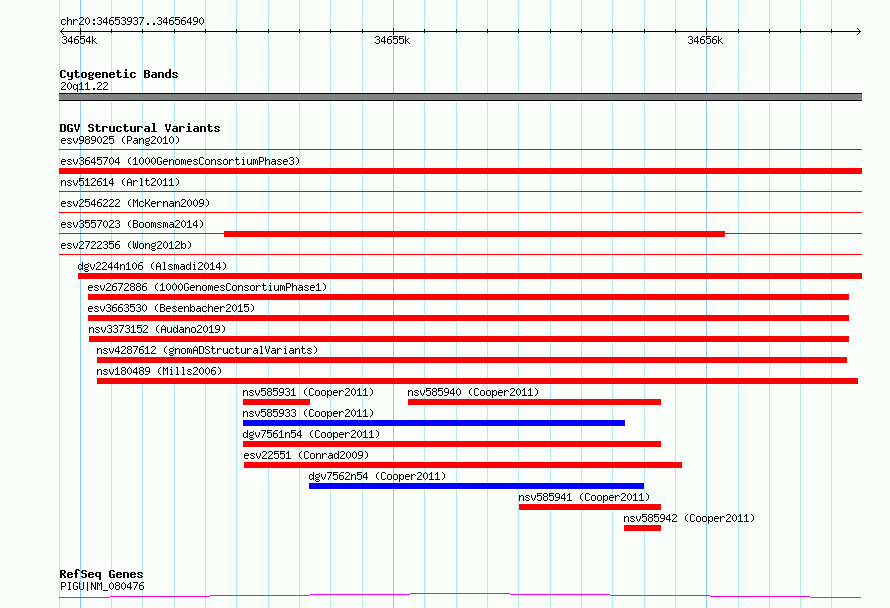890x608 pixels.
Task: Open variant nsv585942 (Cooper2011)
Action: click(x=689, y=518)
